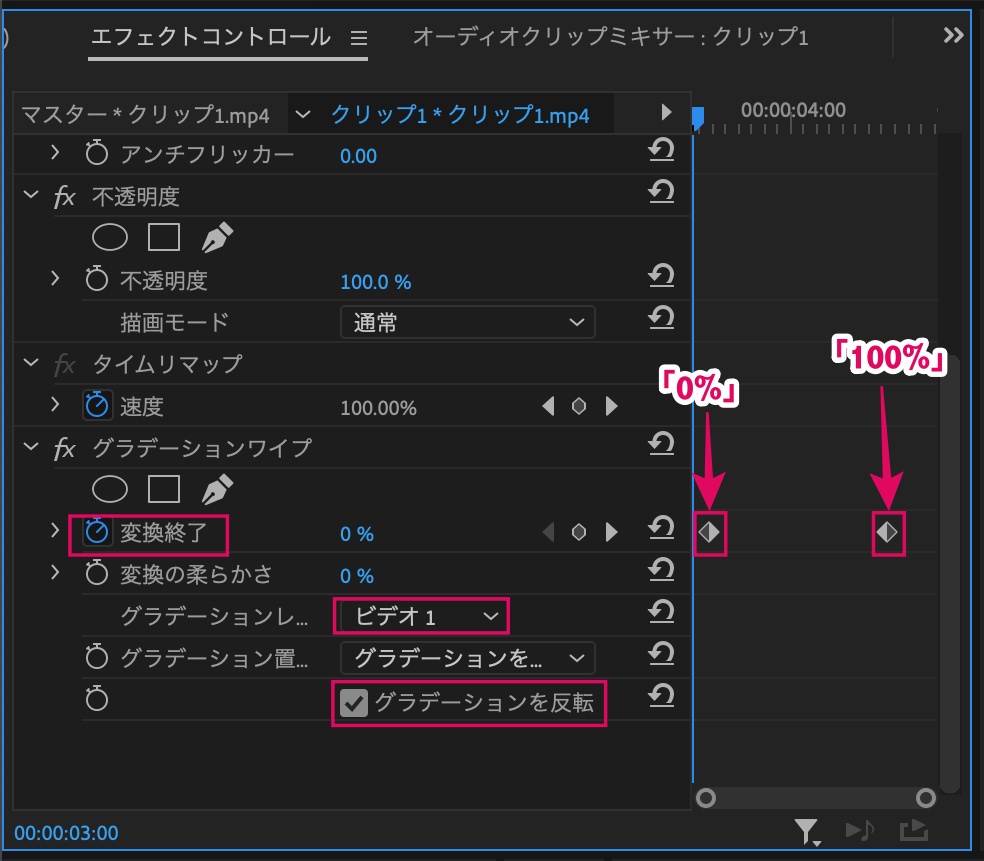Reset the アンチフリッカー parameter
Screen dimensions: 984x861
661,151
